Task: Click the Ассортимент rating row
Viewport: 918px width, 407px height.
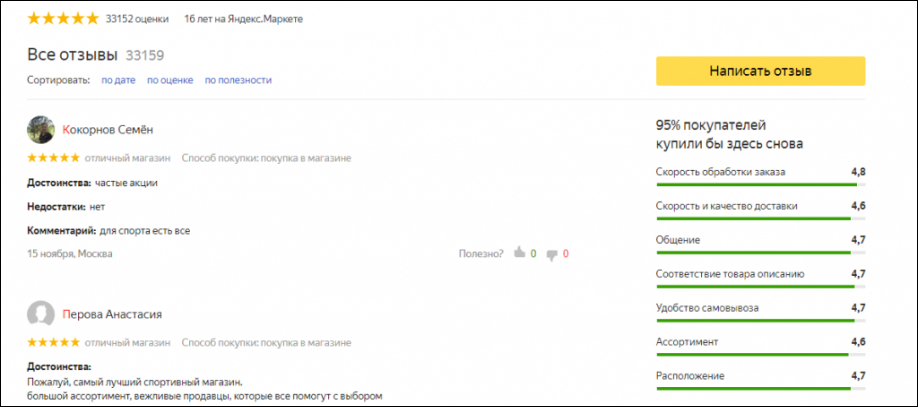Action: pyautogui.click(x=760, y=342)
